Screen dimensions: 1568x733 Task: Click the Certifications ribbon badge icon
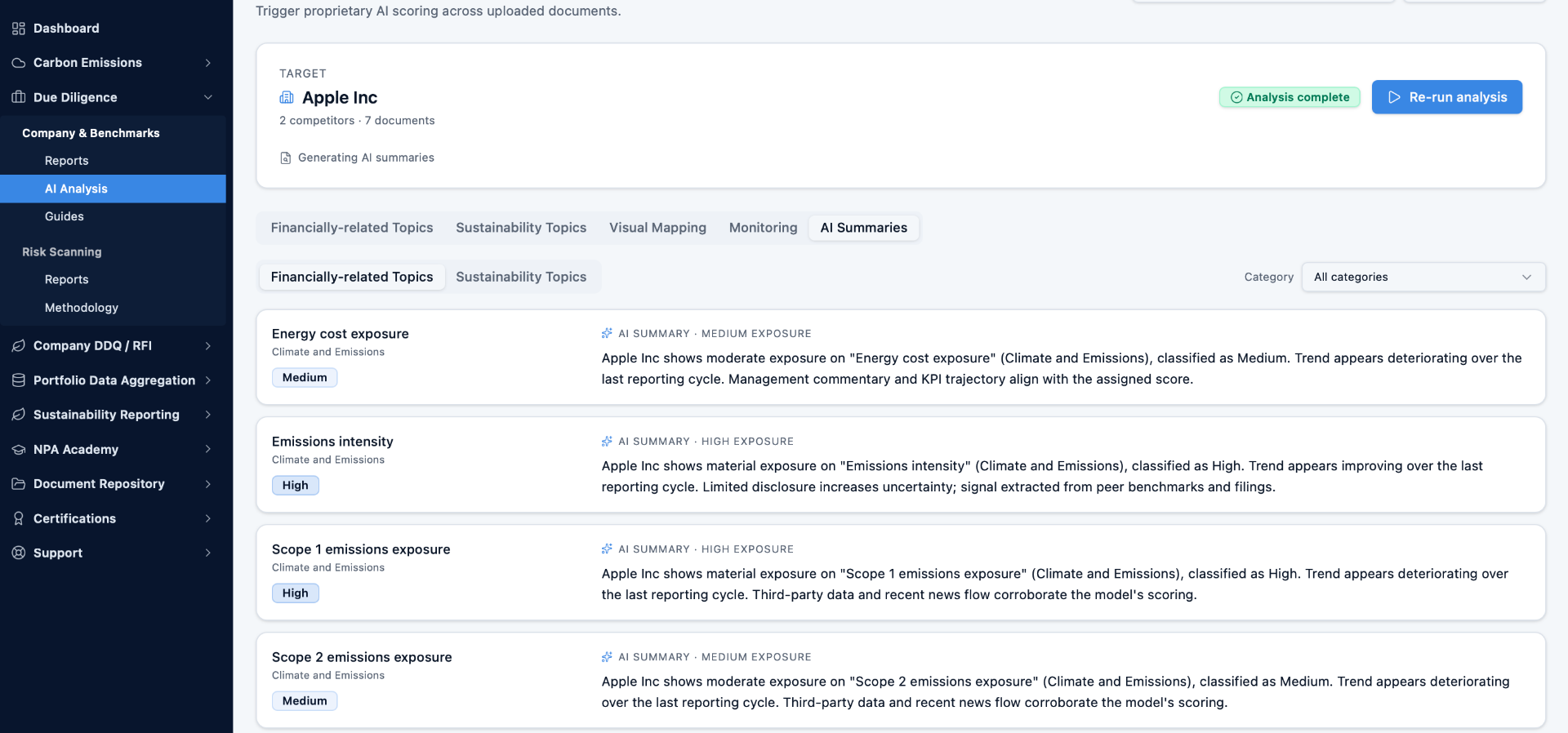pos(19,518)
